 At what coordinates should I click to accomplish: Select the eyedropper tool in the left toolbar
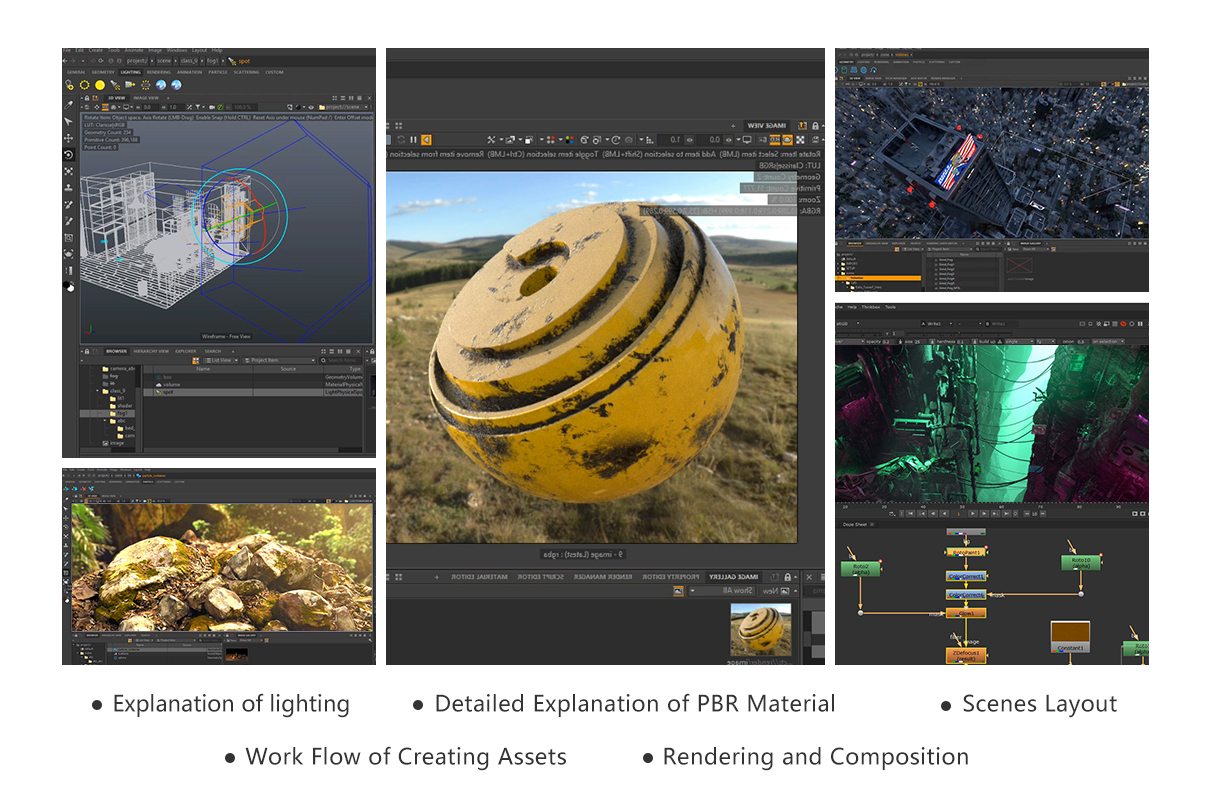point(68,105)
